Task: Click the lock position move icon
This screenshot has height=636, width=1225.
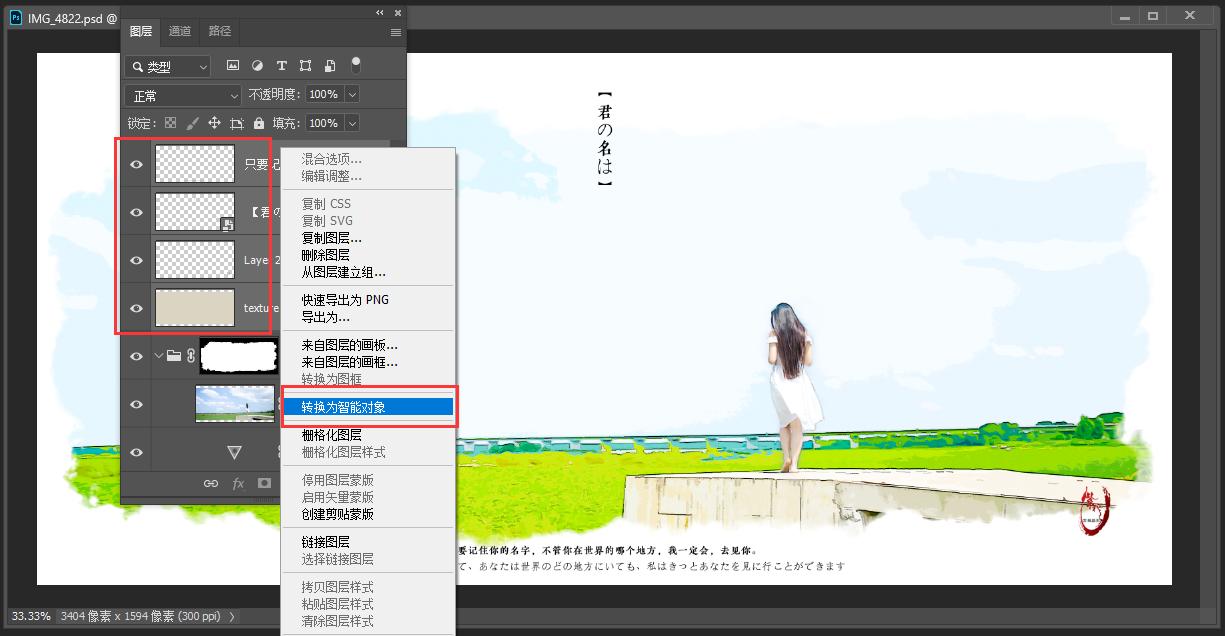Action: 214,123
